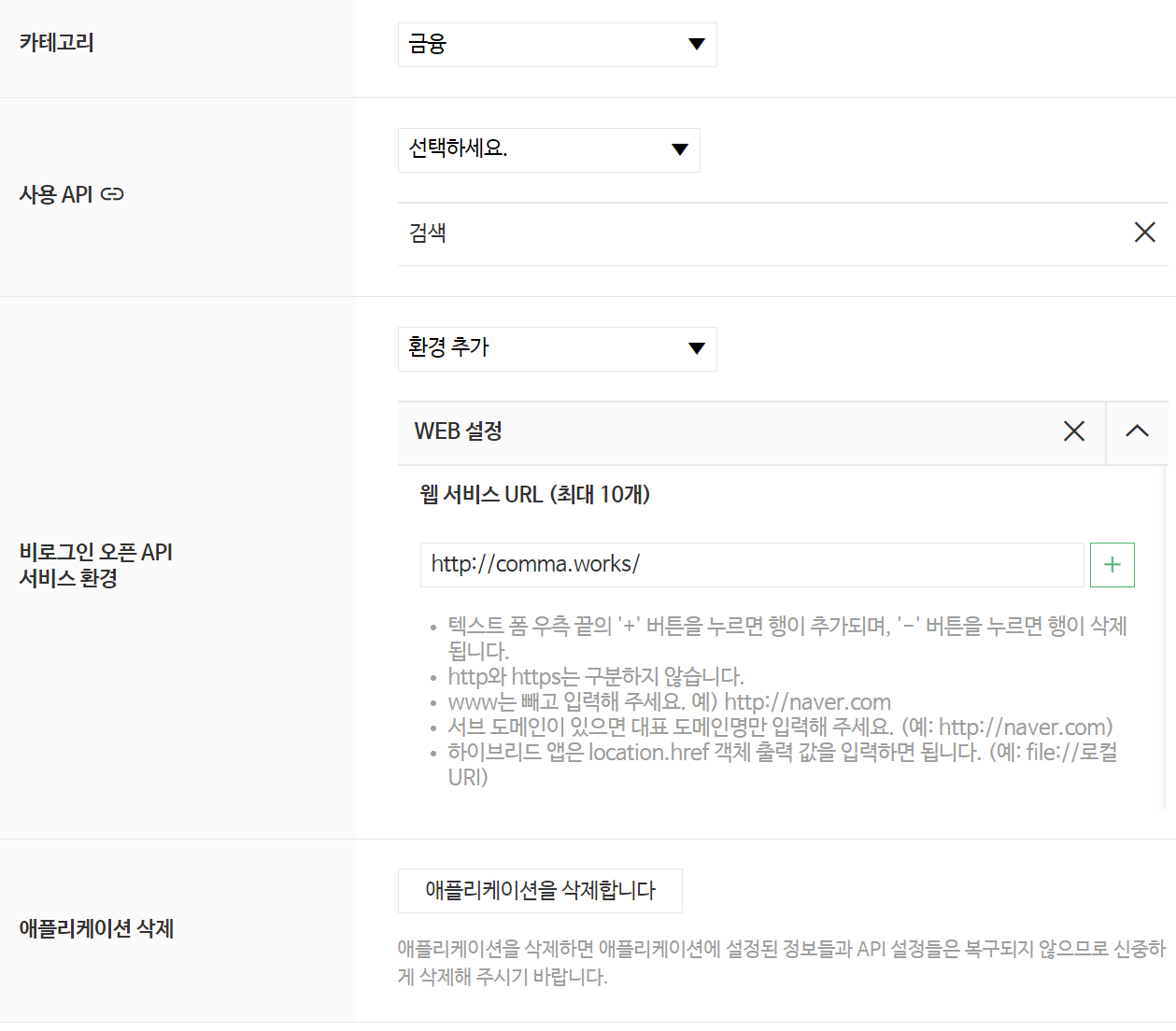This screenshot has width=1176, height=1031.
Task: Close the WEB 설정 panel using X
Action: click(x=1074, y=431)
